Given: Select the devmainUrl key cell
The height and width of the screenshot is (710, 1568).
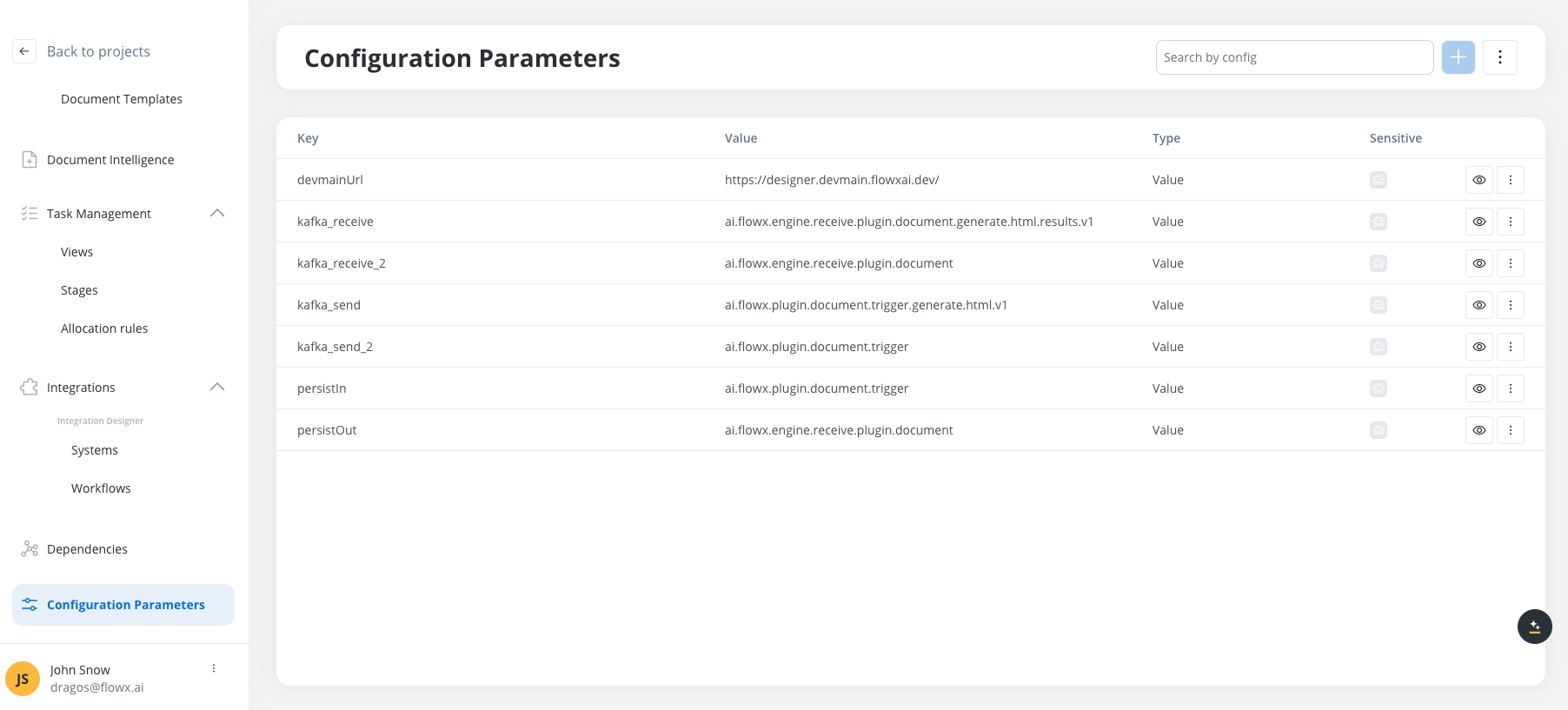Looking at the screenshot, I should coord(330,180).
